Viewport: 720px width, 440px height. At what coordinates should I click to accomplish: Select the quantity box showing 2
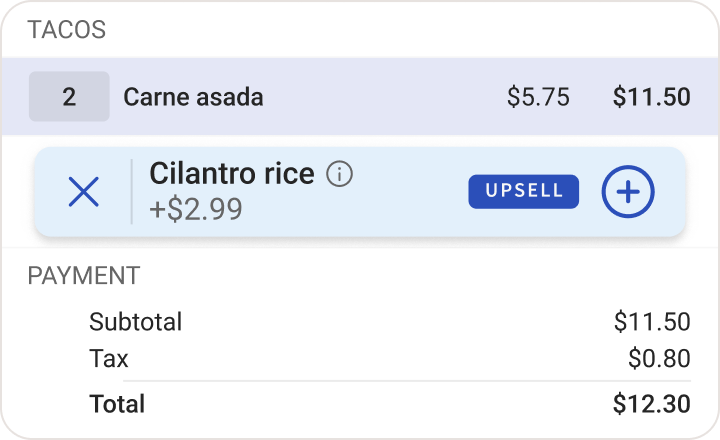(x=69, y=97)
